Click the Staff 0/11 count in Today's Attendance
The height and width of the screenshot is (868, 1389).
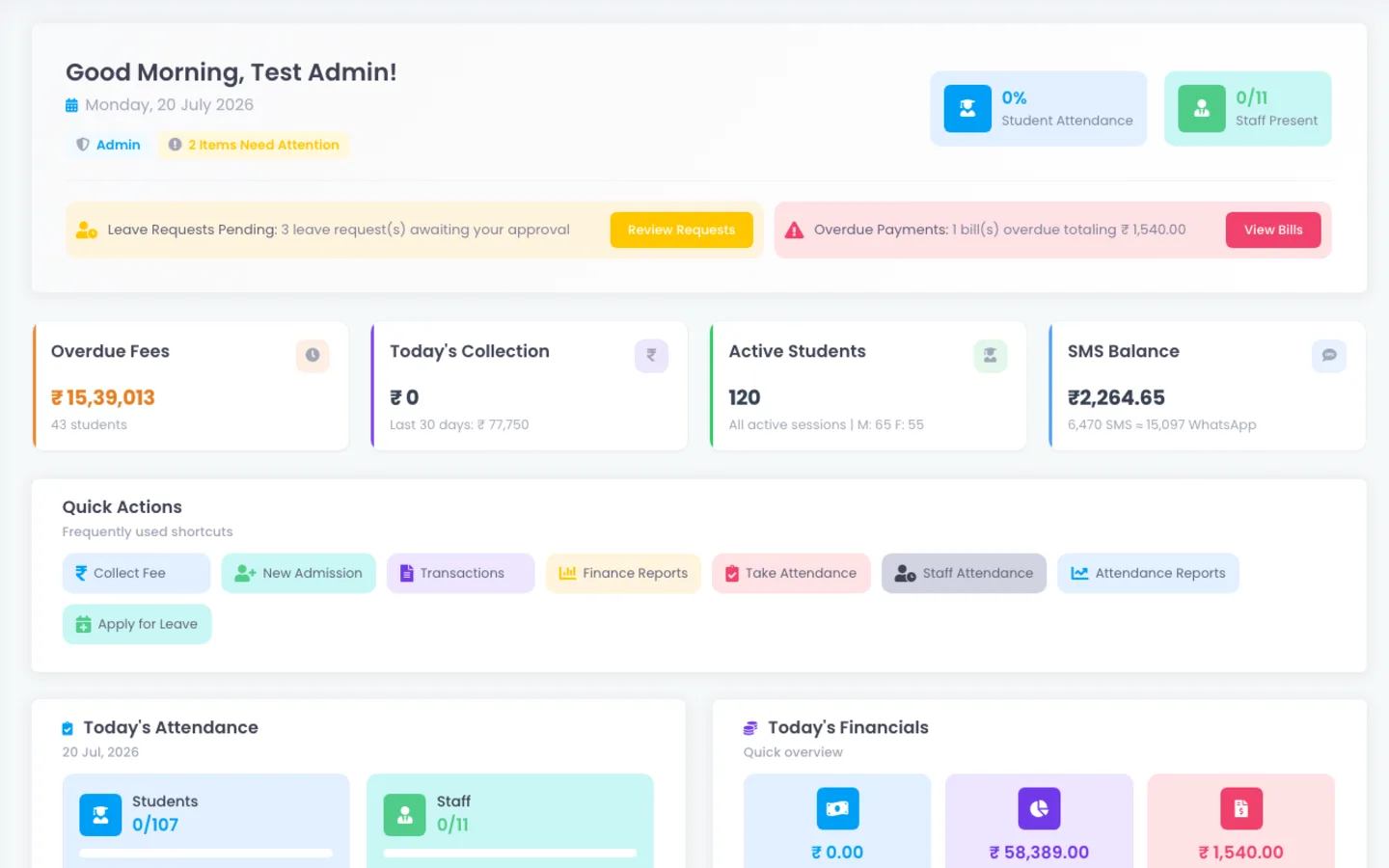point(452,825)
